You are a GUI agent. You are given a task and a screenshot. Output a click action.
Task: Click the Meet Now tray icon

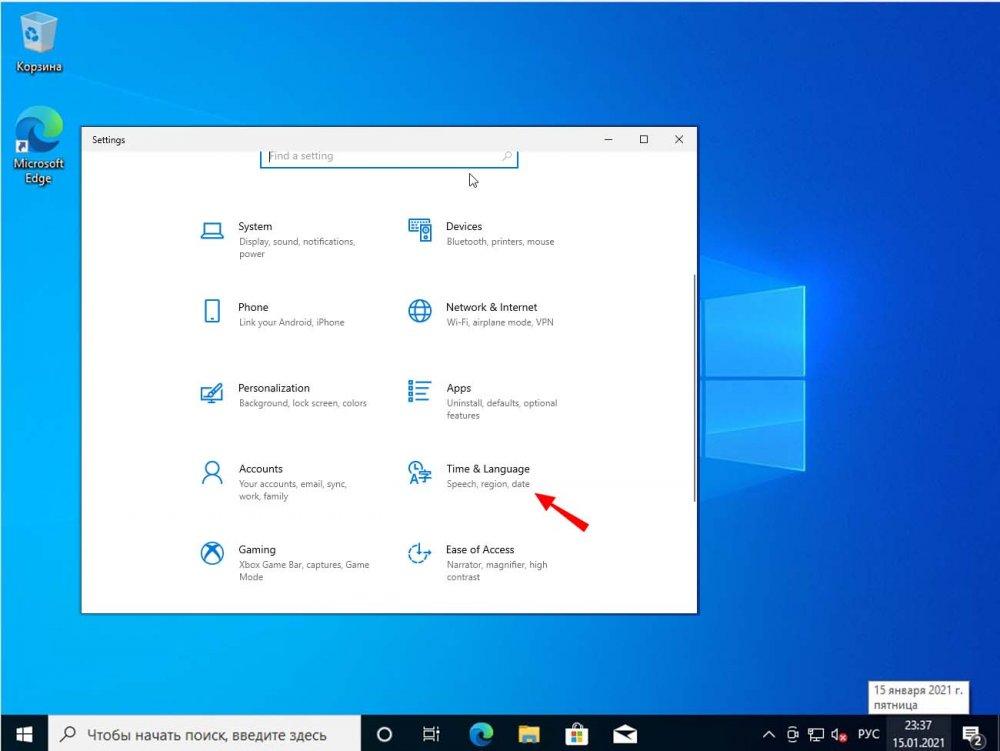coord(793,734)
